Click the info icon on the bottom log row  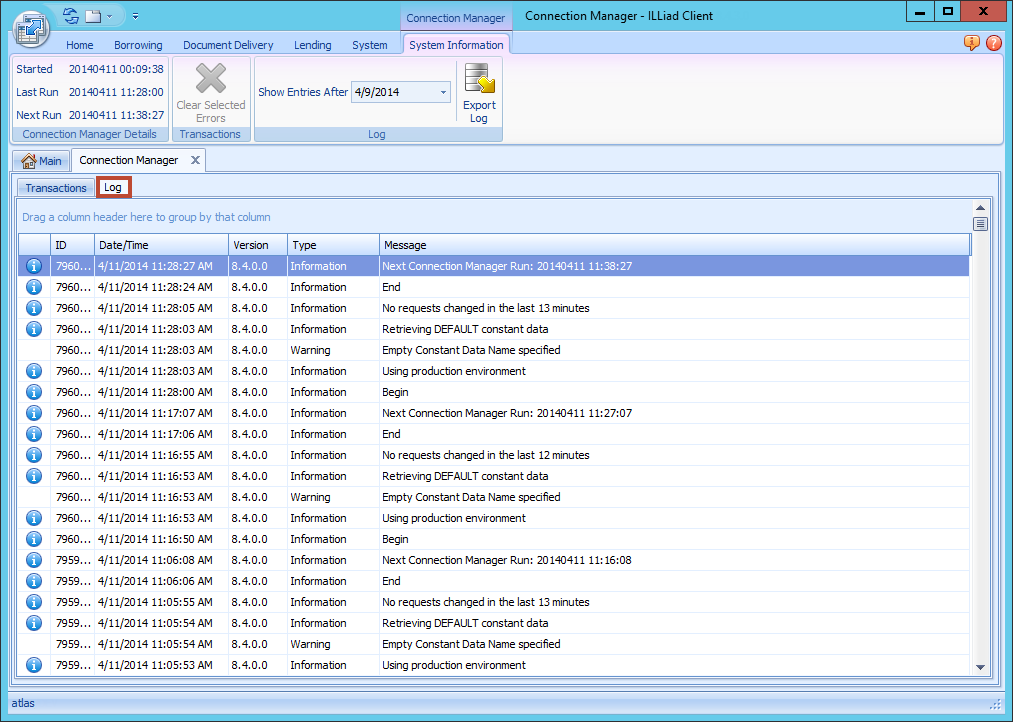point(33,664)
